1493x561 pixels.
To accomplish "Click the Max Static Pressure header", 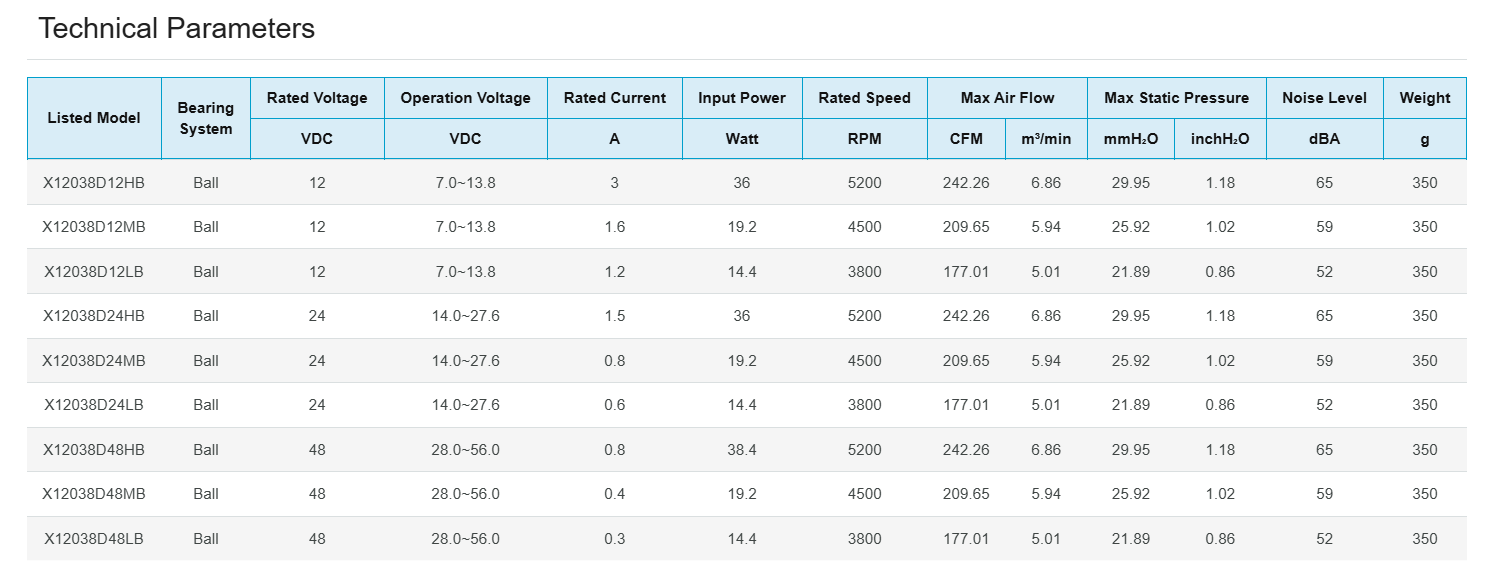I will 1176,98.
